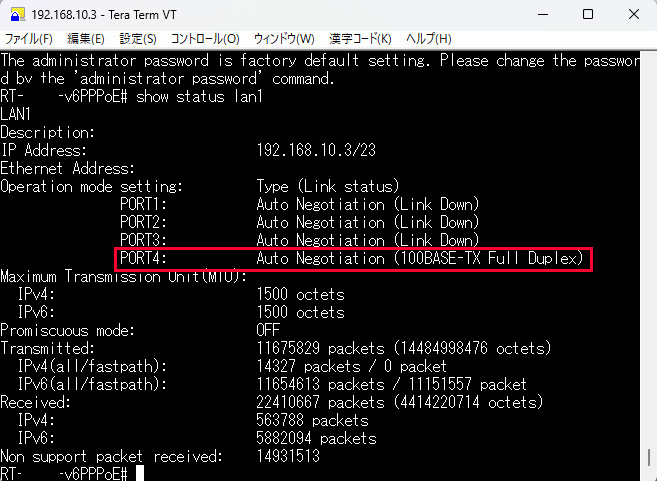This screenshot has width=657, height=481.
Task: Click 'Maximum Transmission Unit(MTU):' label
Action: tap(124, 277)
